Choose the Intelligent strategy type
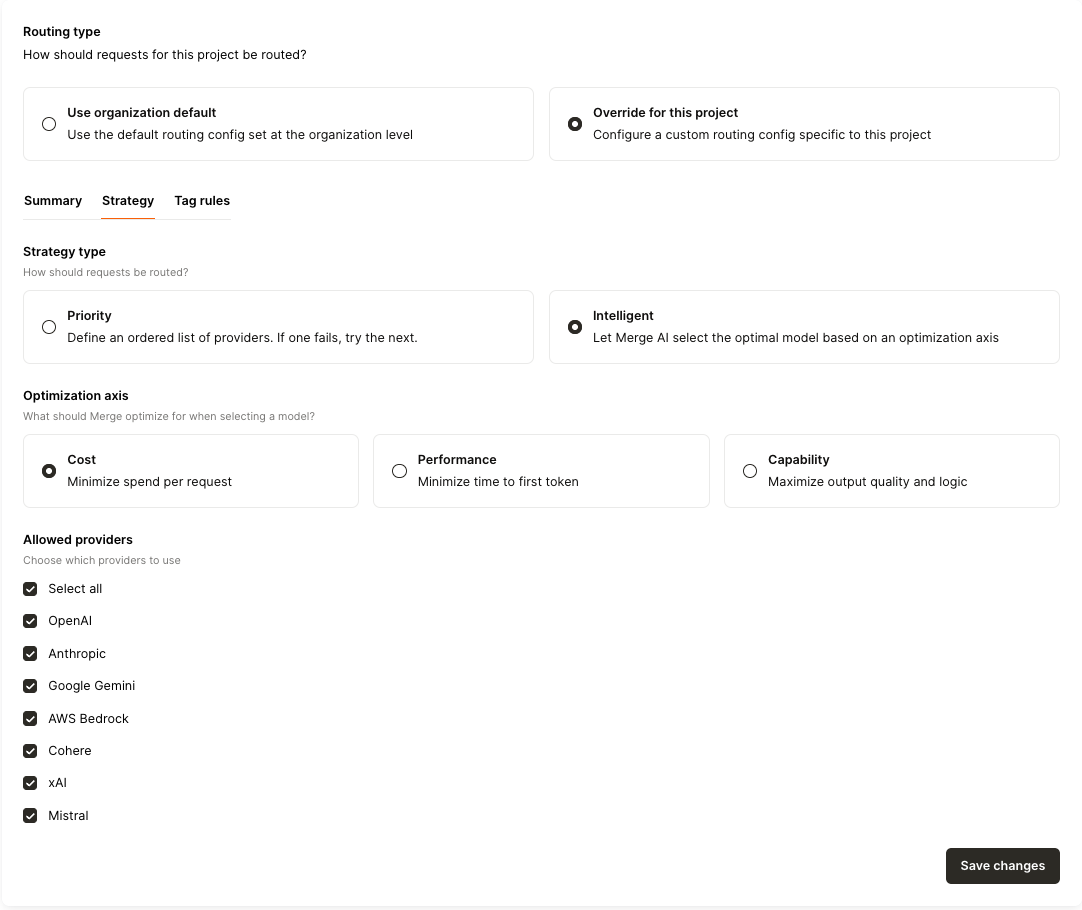This screenshot has height=910, width=1082. [x=574, y=326]
